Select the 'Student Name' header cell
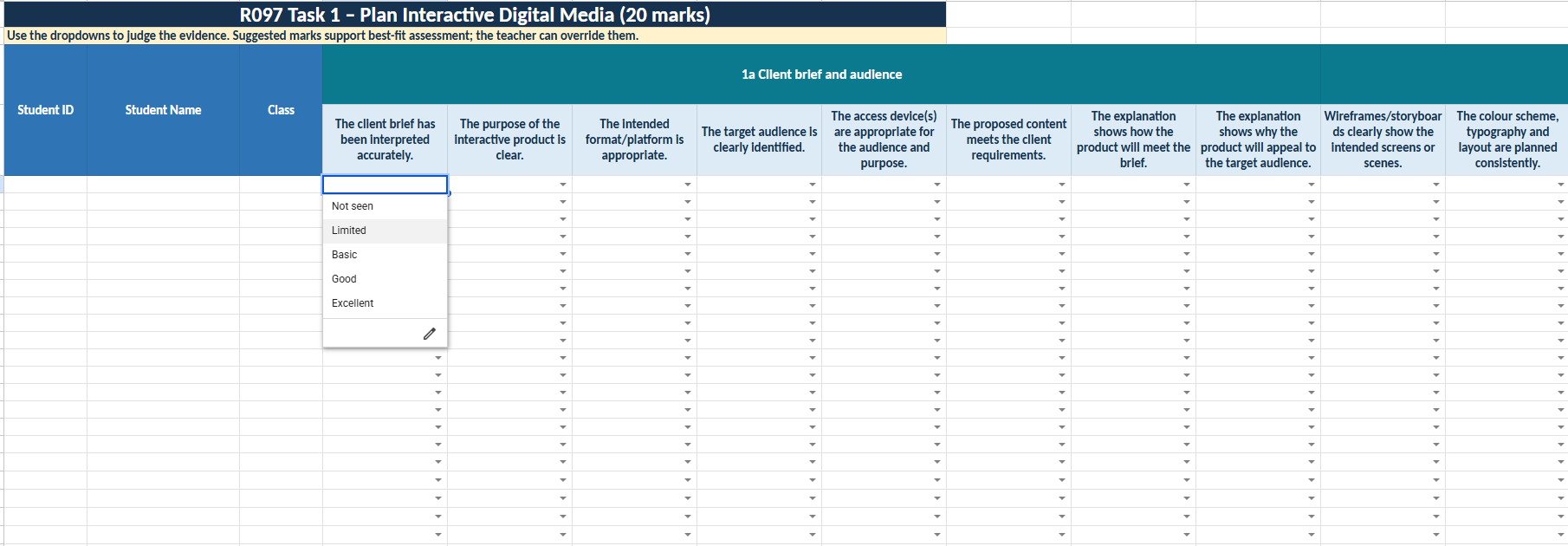Screen dimensions: 1568x546 click(x=163, y=110)
